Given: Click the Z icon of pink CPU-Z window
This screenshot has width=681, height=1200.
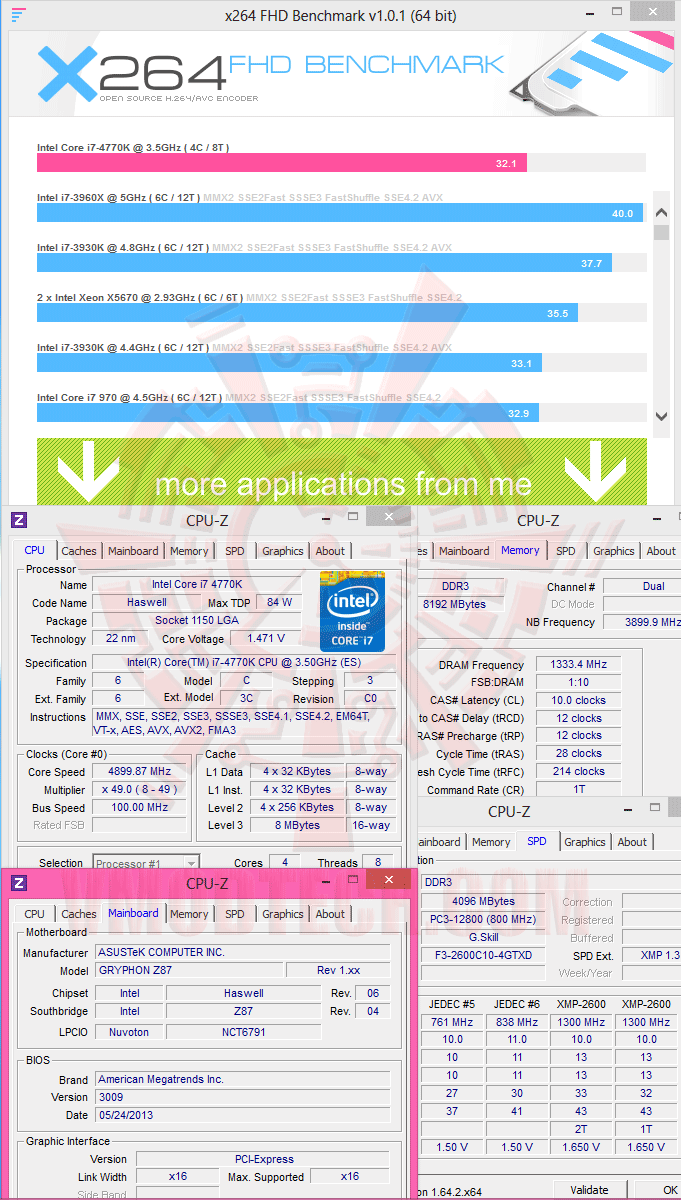Looking at the screenshot, I should [x=18, y=883].
